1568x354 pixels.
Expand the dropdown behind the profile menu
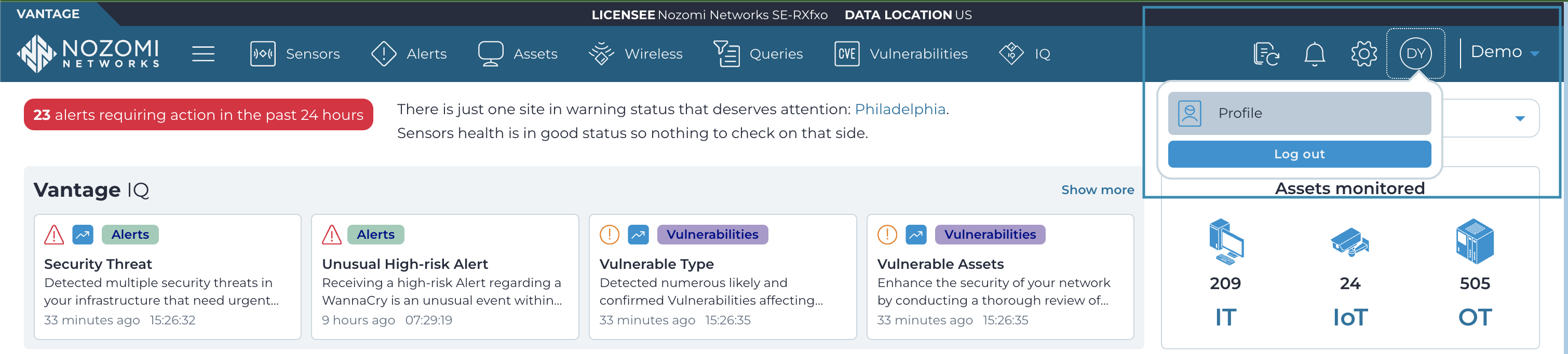pyautogui.click(x=1519, y=119)
